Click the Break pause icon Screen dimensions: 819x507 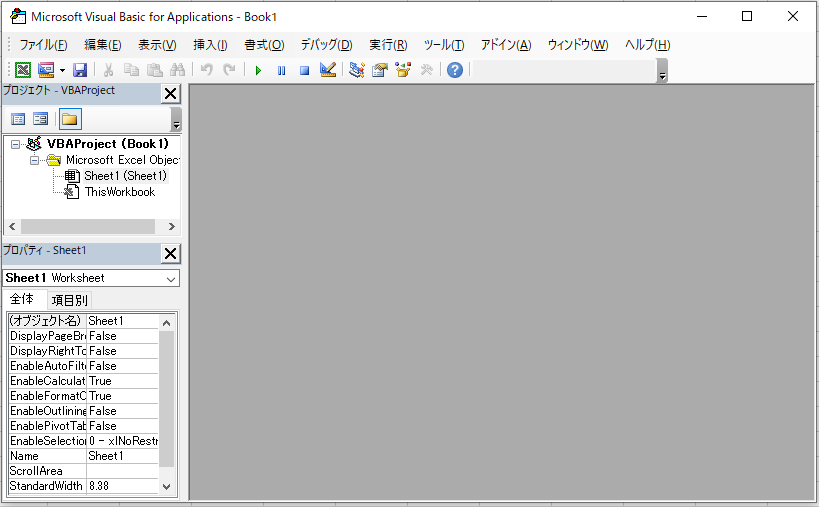click(282, 70)
